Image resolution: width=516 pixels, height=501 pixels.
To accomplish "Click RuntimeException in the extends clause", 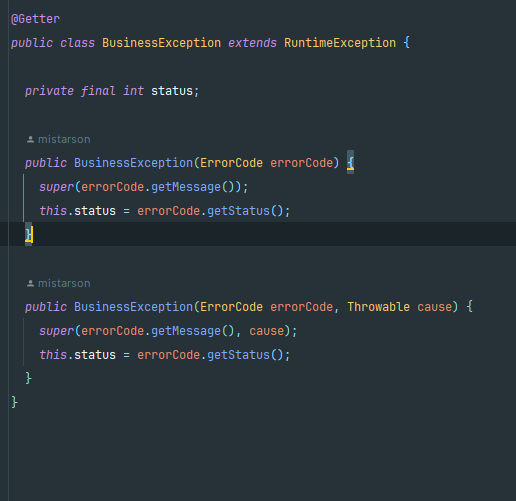I will (x=340, y=43).
